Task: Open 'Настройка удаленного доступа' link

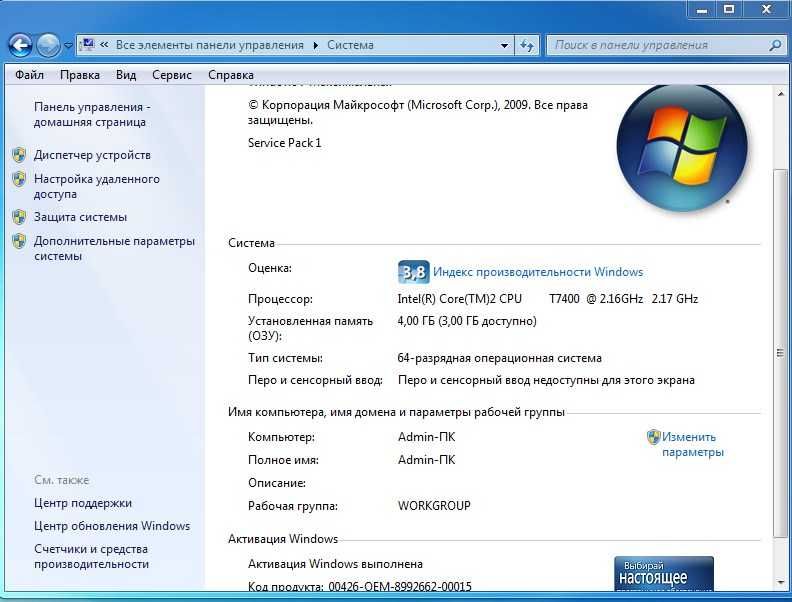Action: pos(96,186)
